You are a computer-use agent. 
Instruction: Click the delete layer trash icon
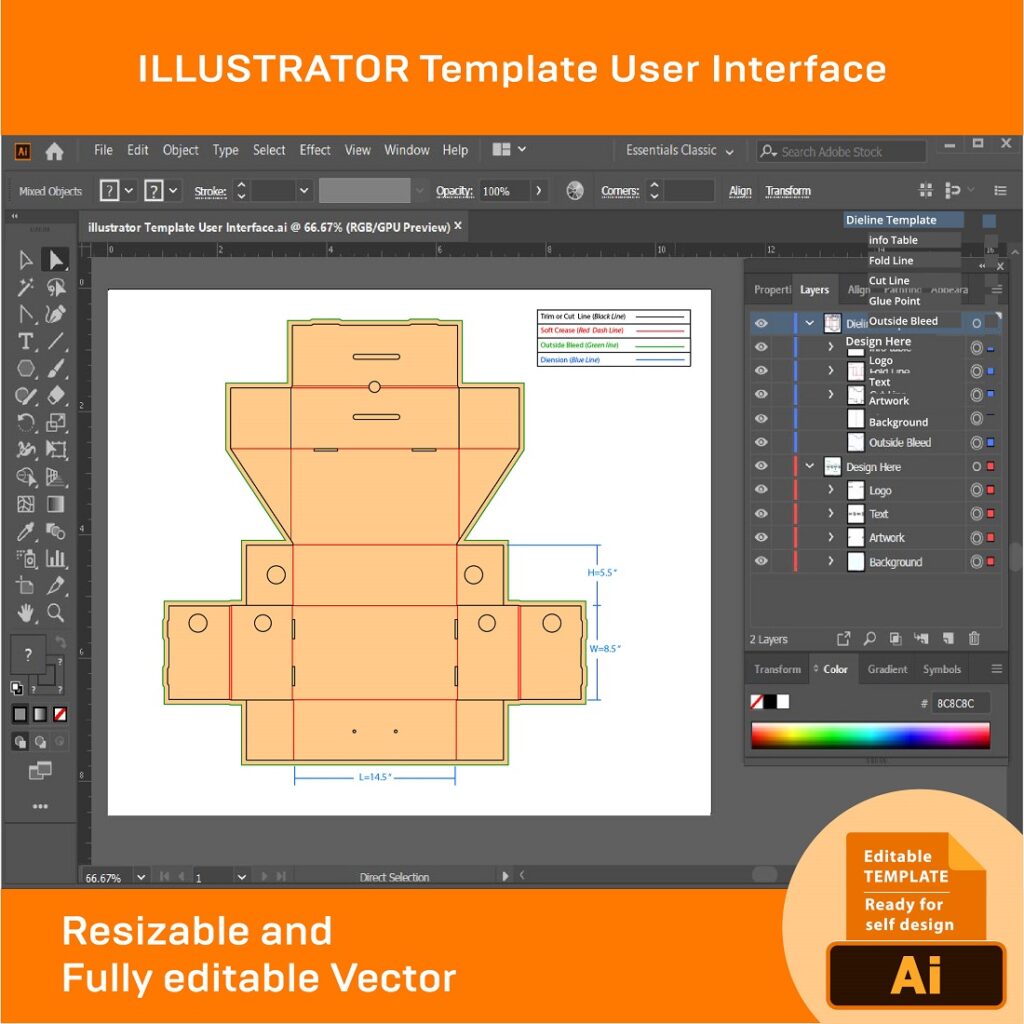click(x=974, y=639)
